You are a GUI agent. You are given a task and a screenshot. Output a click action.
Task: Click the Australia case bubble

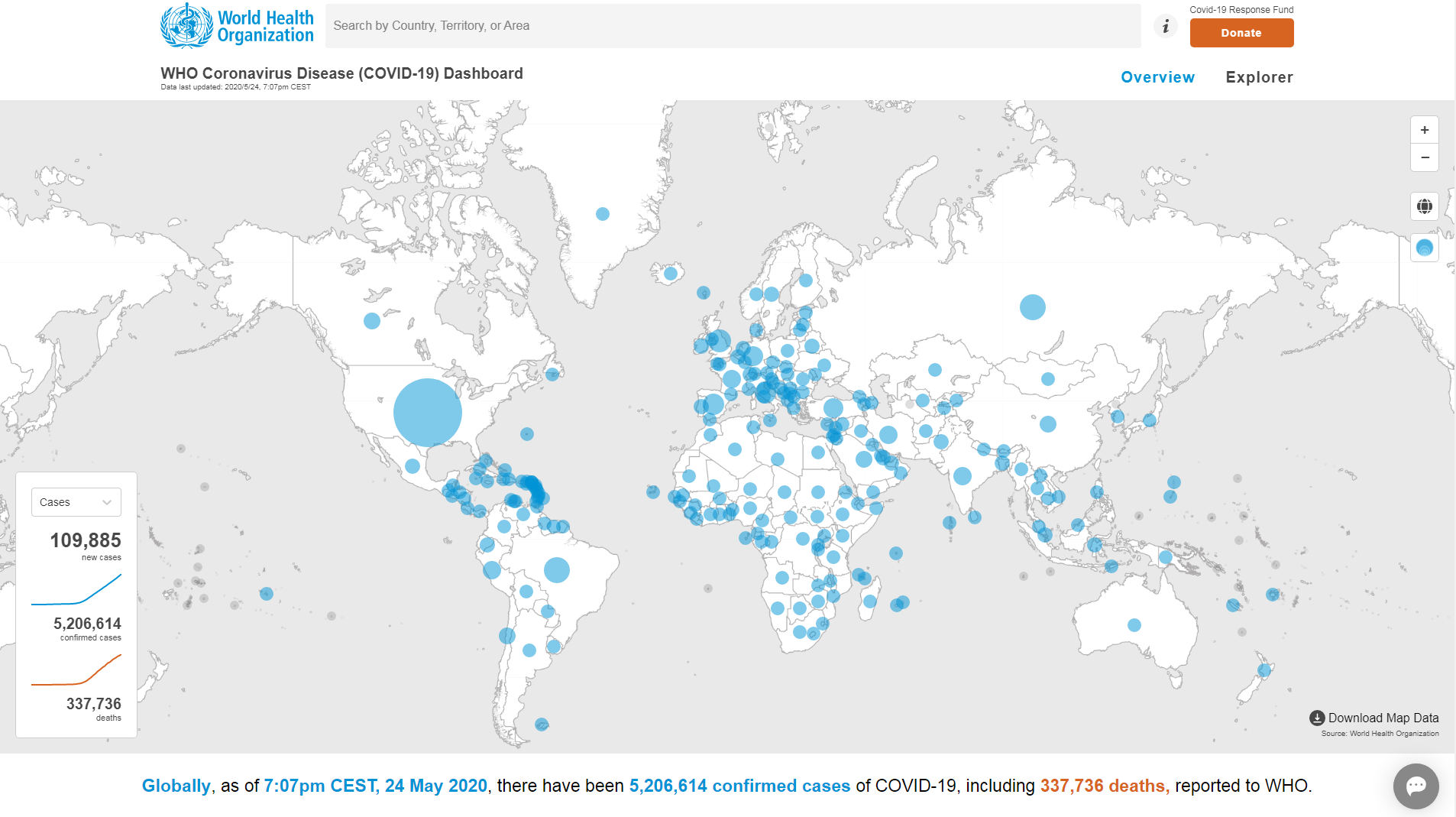coord(1134,625)
